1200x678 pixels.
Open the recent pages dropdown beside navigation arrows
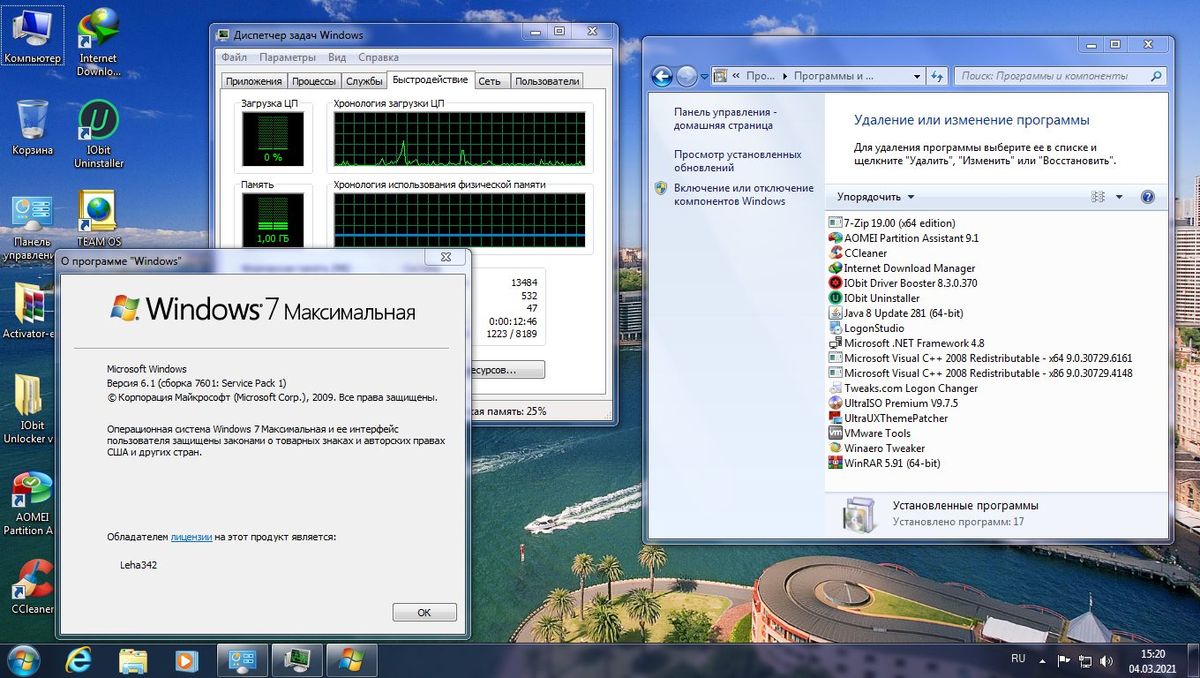pos(704,76)
